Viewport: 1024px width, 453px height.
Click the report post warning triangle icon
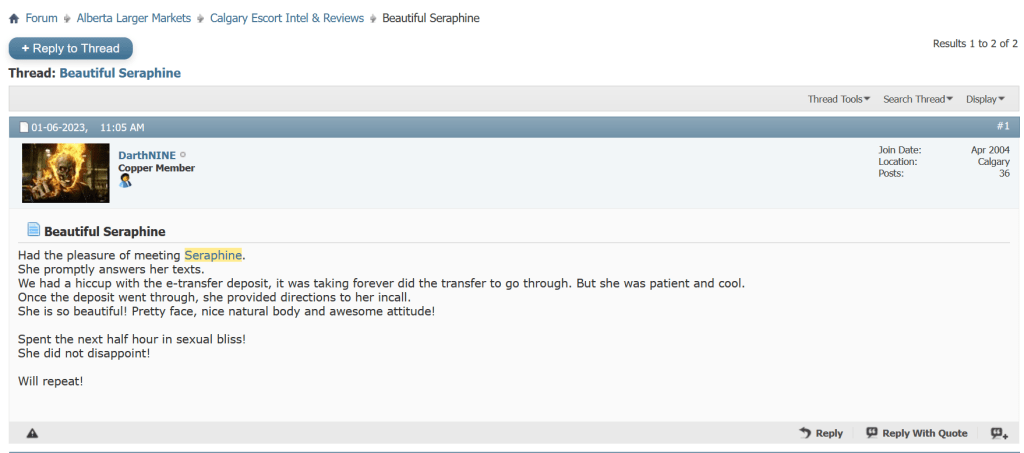point(32,433)
